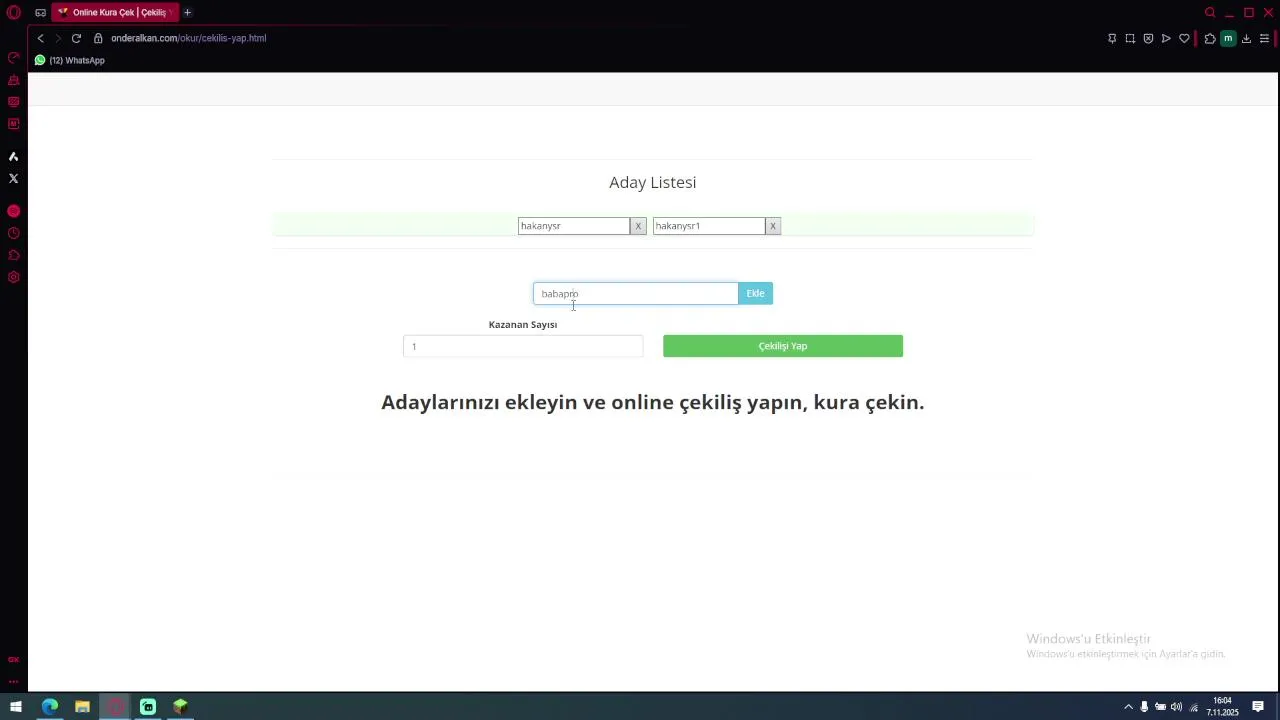1280x720 pixels.
Task: Open GX Control speedometer in sidebar
Action: (14, 58)
